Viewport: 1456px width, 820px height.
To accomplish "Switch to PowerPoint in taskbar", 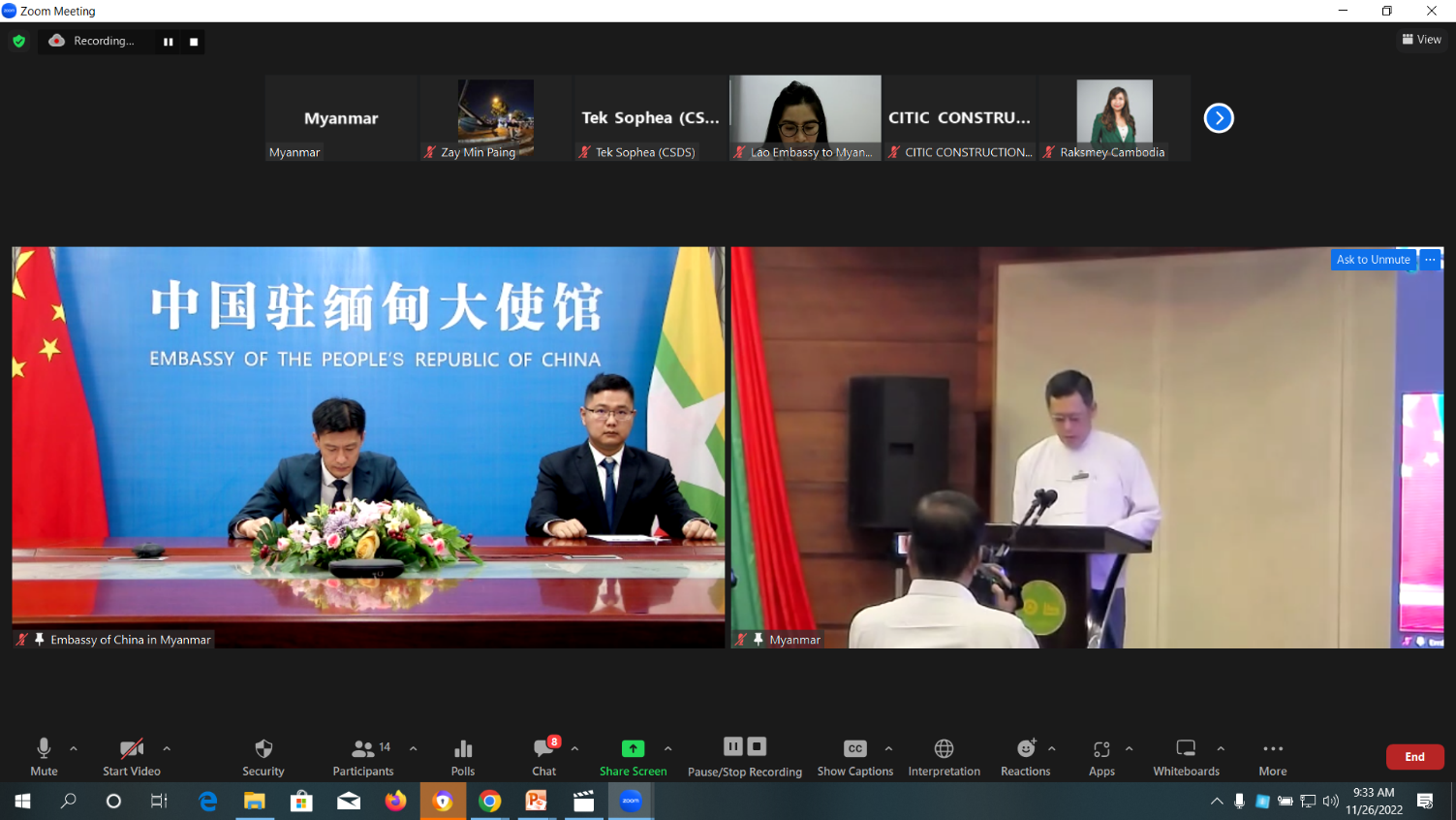I will point(537,801).
